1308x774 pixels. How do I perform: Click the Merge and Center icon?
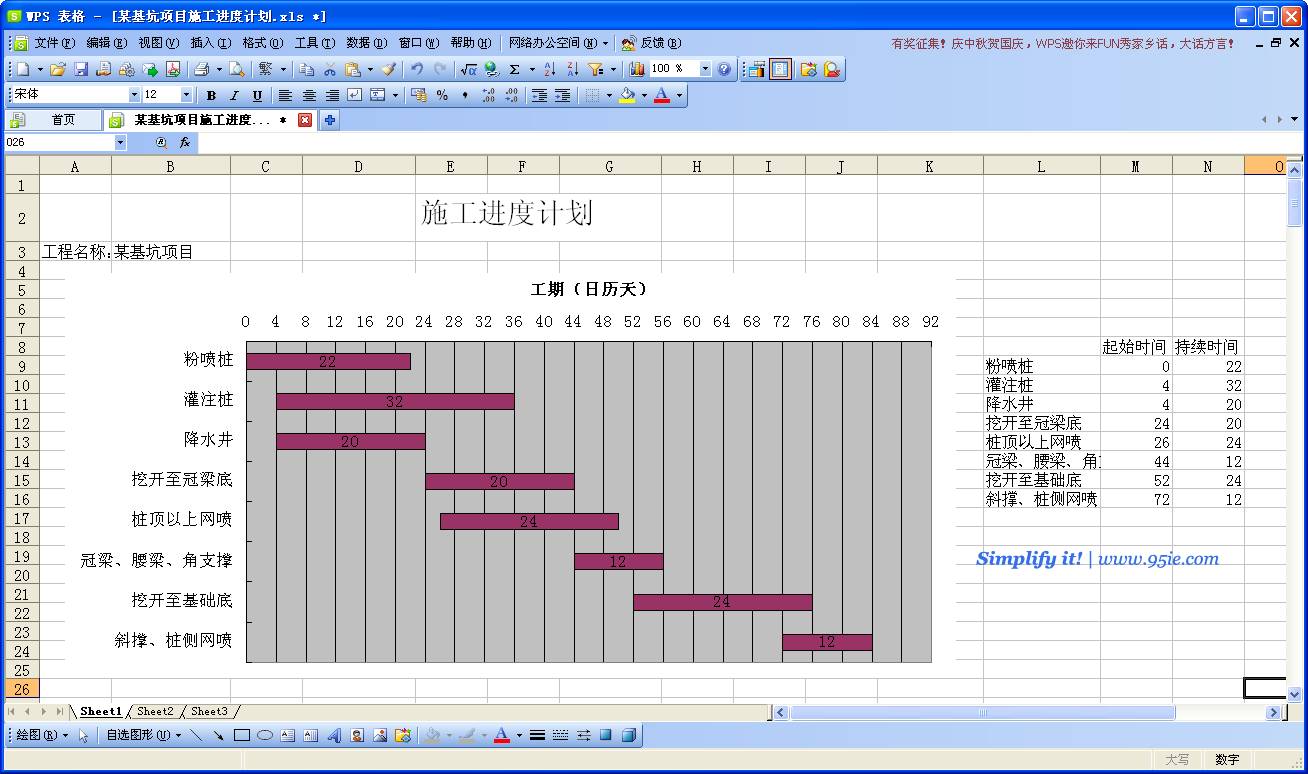coord(378,95)
